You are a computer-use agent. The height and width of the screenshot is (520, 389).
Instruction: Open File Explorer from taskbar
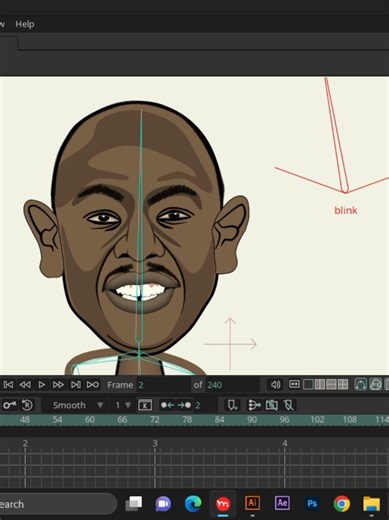coord(371,504)
